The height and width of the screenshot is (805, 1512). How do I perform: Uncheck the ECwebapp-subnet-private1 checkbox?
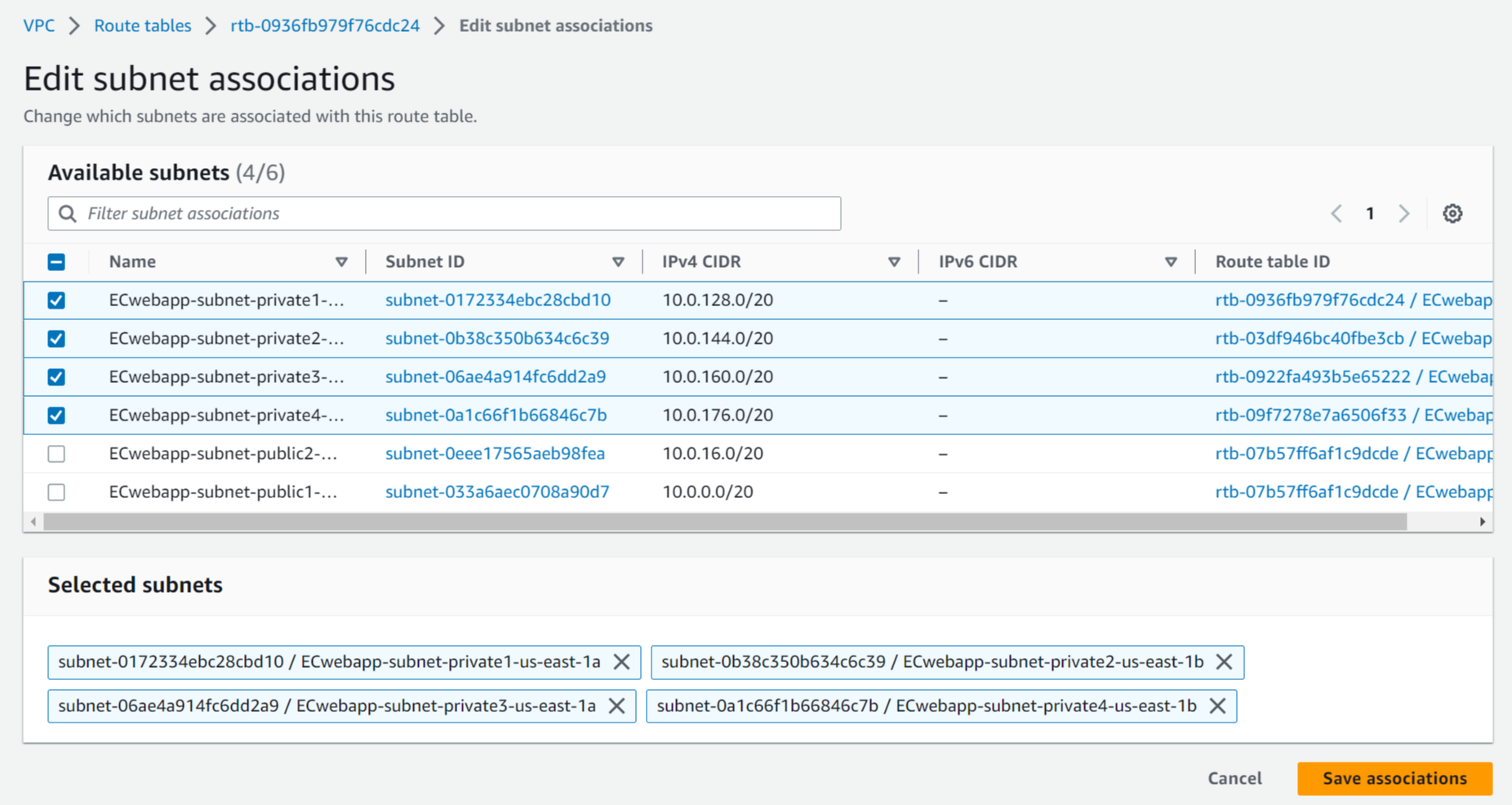click(x=56, y=300)
